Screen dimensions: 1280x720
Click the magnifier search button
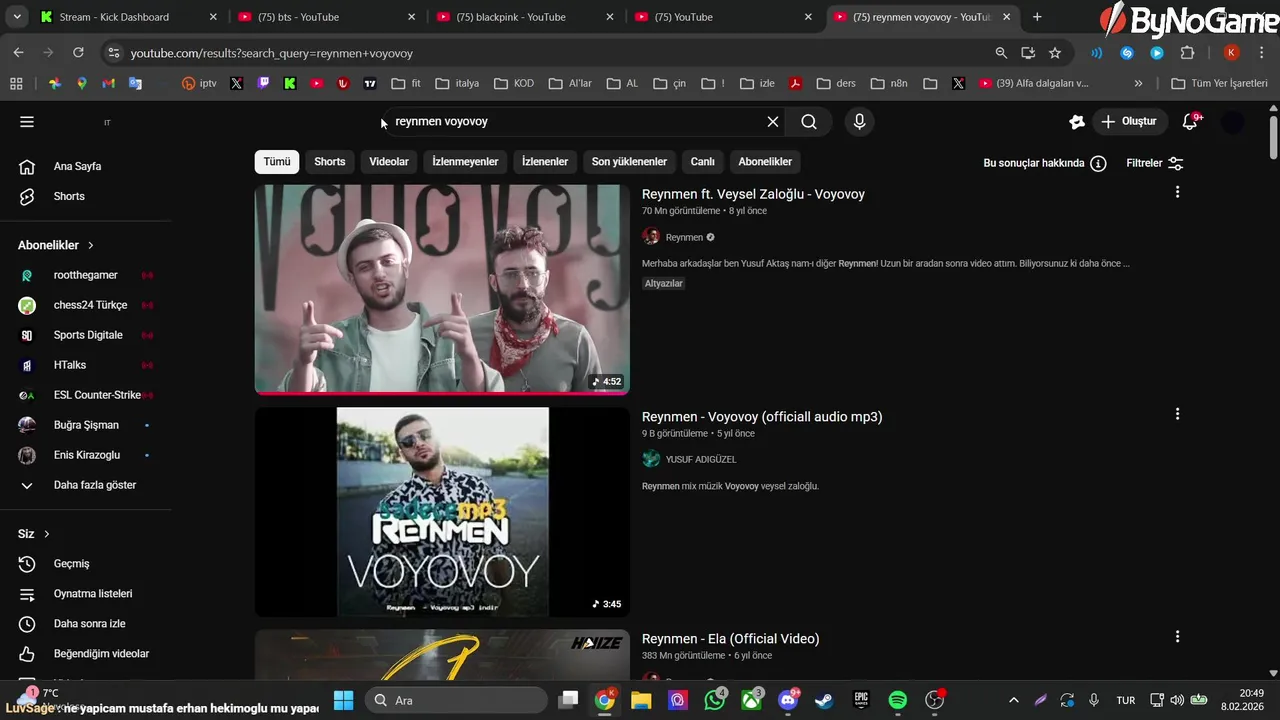[809, 122]
